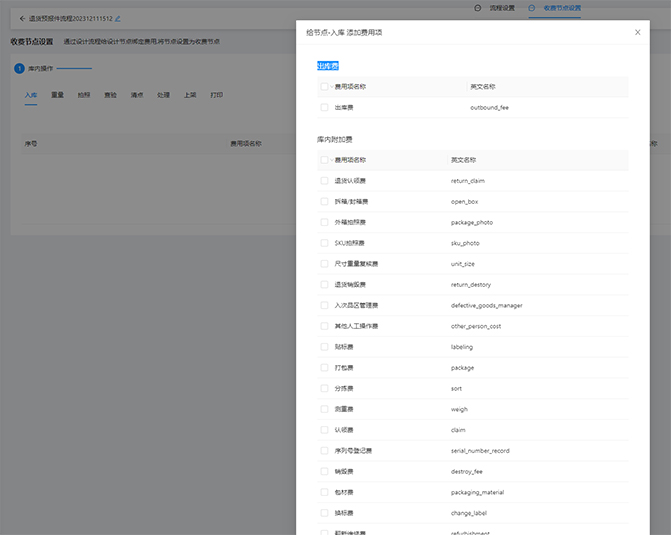The width and height of the screenshot is (671, 535).
Task: Click 英文名称 header in 库内附加费 table
Action: click(463, 160)
